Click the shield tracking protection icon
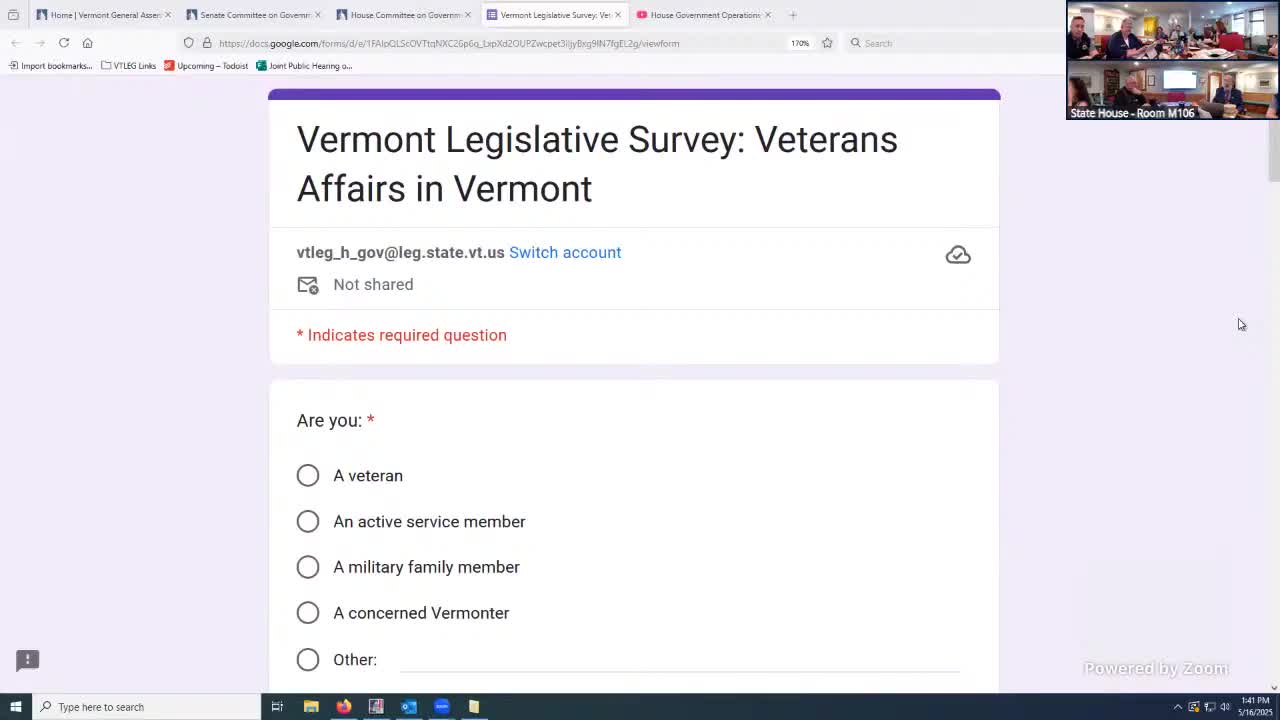 pos(188,43)
